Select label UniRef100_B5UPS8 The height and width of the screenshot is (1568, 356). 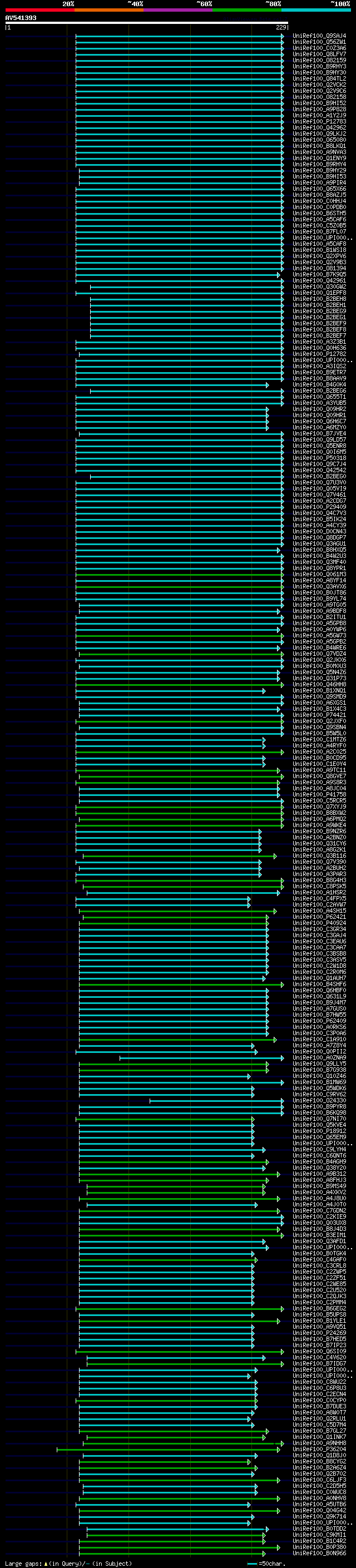coord(319,1315)
